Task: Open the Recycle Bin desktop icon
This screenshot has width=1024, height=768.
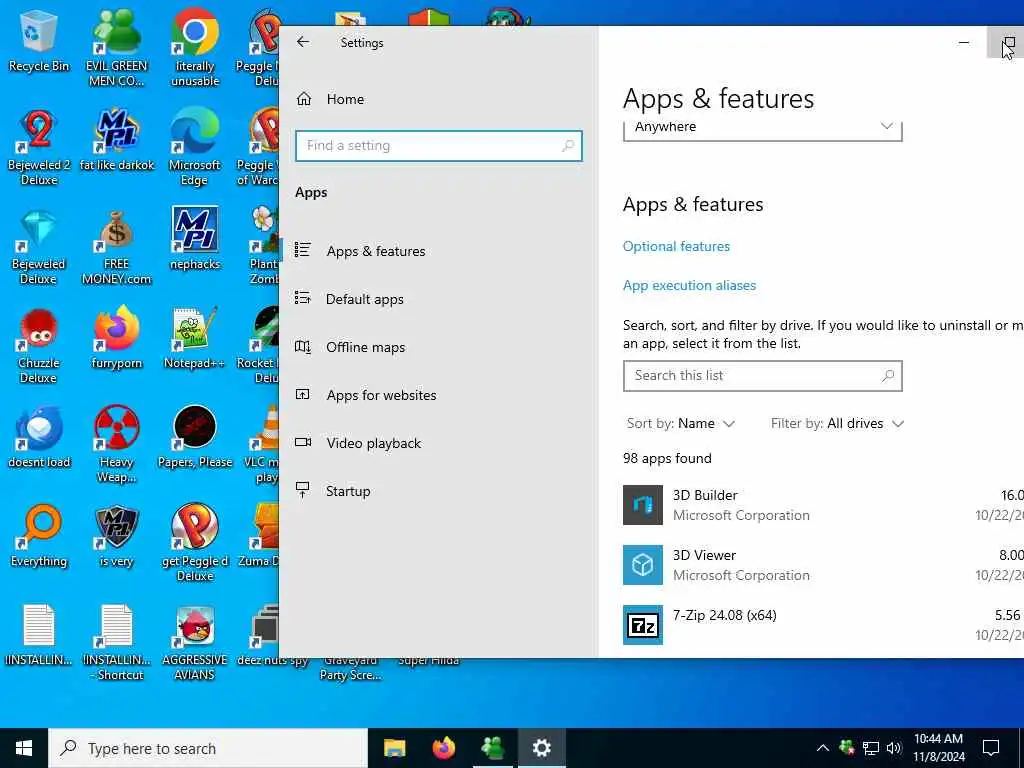Action: [39, 42]
